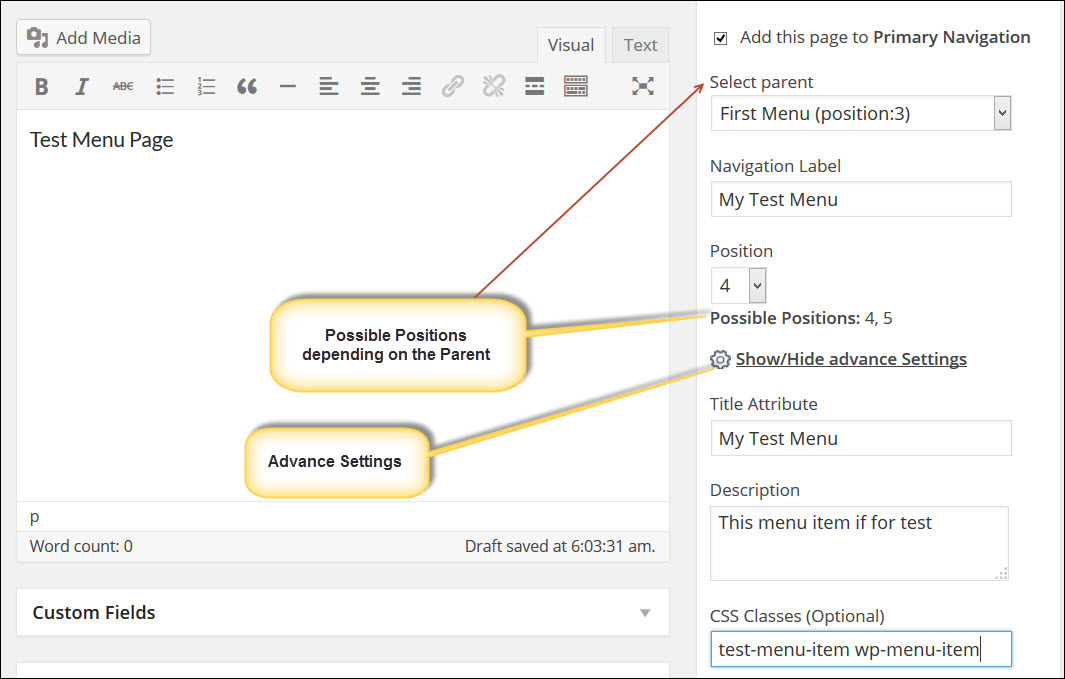Click Show/Hide advance Settings link

851,359
